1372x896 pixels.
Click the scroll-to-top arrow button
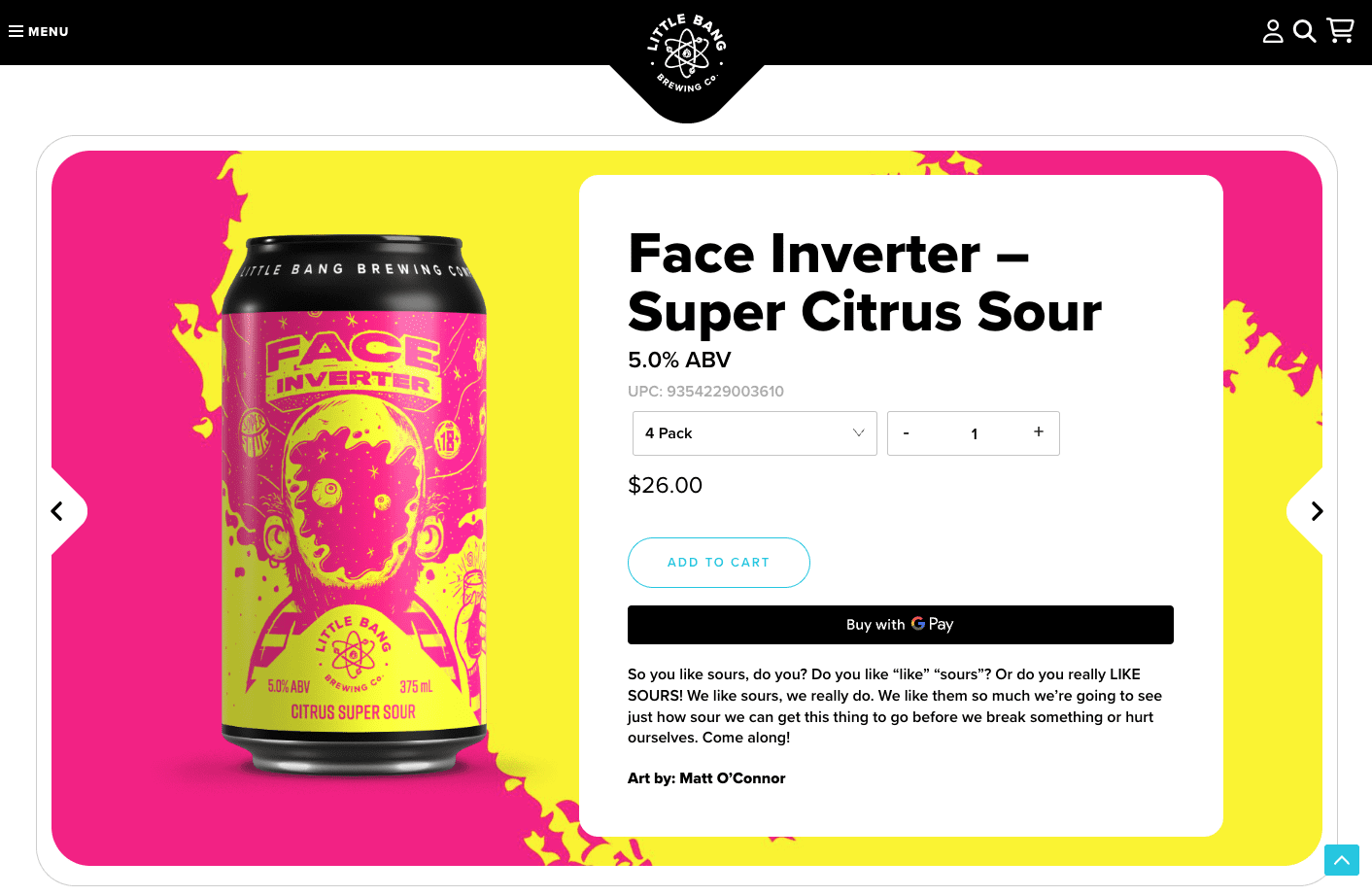[x=1342, y=860]
